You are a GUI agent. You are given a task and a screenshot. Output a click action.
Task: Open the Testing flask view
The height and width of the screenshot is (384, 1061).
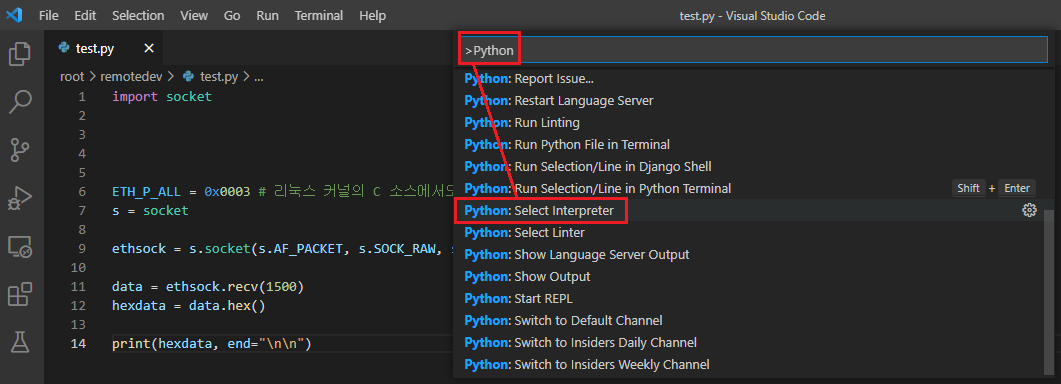[x=20, y=342]
